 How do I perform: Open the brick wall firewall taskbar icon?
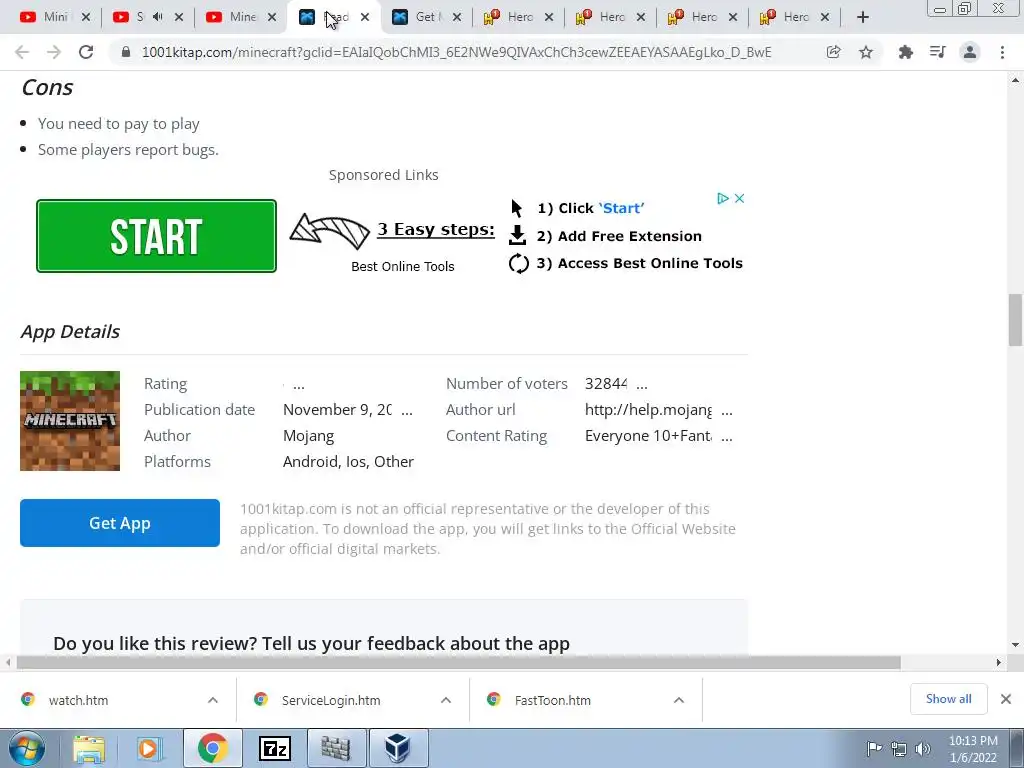(x=336, y=748)
